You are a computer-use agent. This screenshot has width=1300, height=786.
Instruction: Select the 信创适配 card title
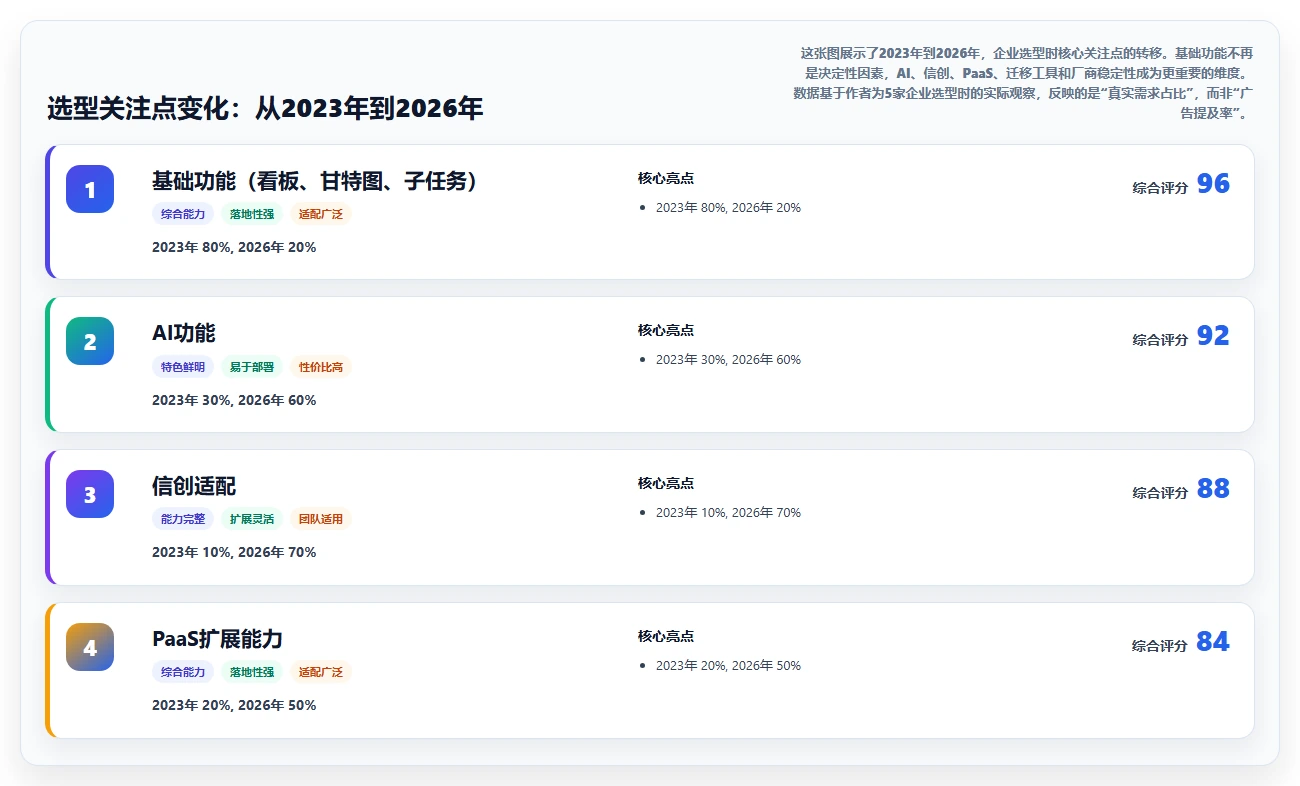pyautogui.click(x=194, y=486)
